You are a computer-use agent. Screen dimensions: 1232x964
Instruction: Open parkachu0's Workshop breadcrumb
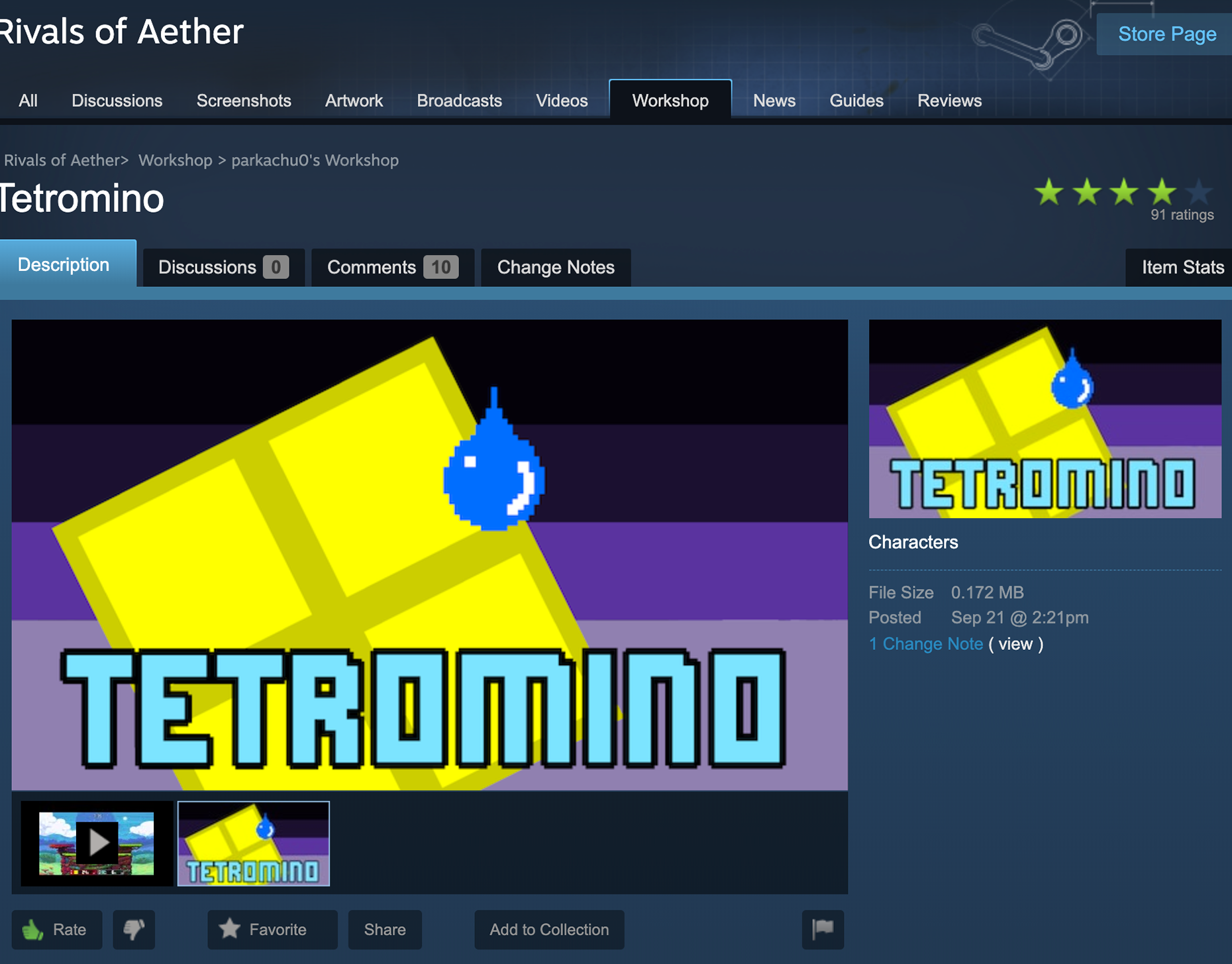click(x=315, y=160)
